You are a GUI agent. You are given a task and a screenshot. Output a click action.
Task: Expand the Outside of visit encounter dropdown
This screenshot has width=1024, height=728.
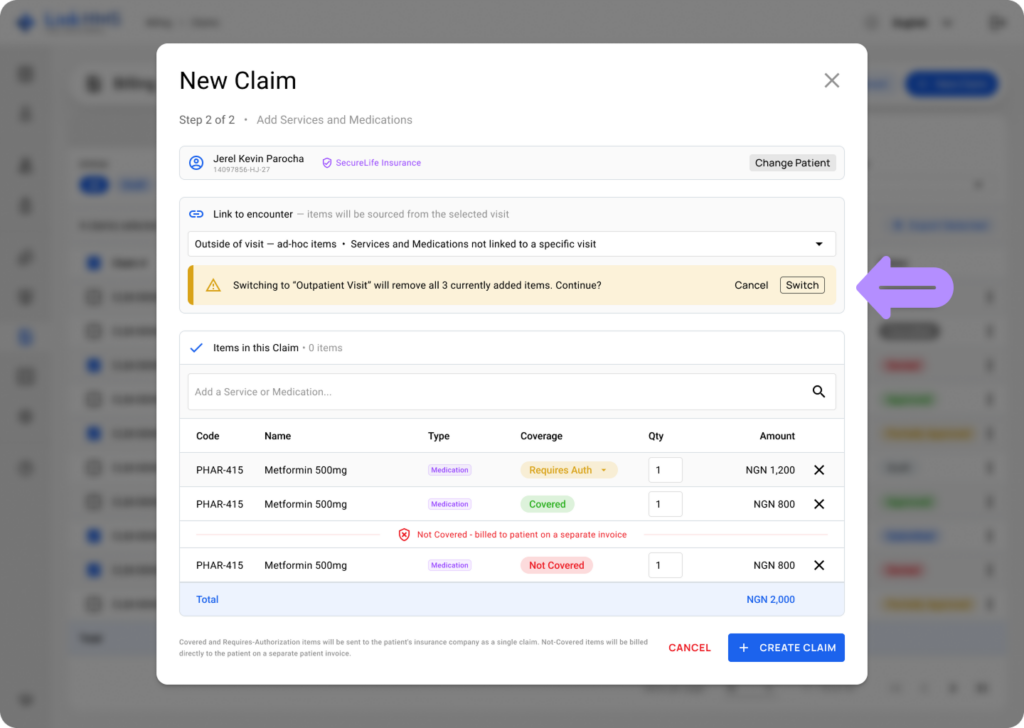(x=511, y=244)
